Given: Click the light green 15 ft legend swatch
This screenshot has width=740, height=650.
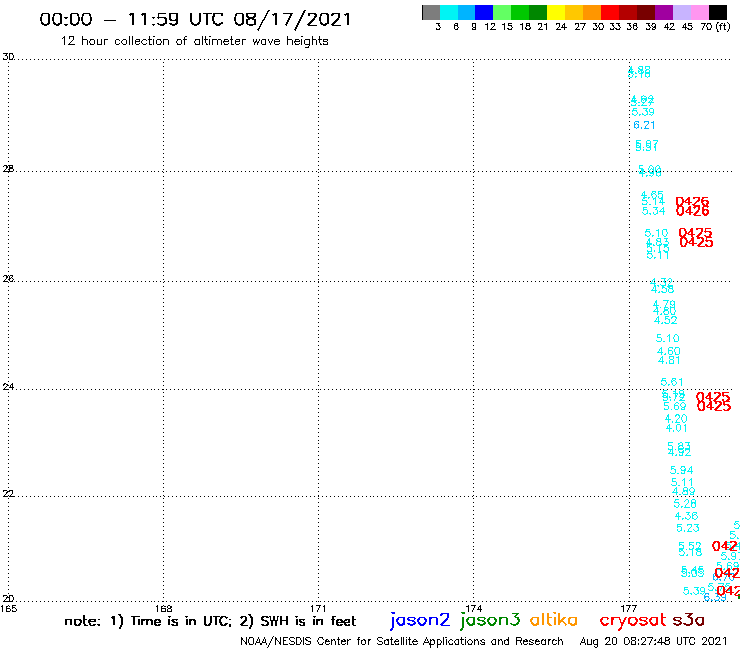Looking at the screenshot, I should coord(502,12).
